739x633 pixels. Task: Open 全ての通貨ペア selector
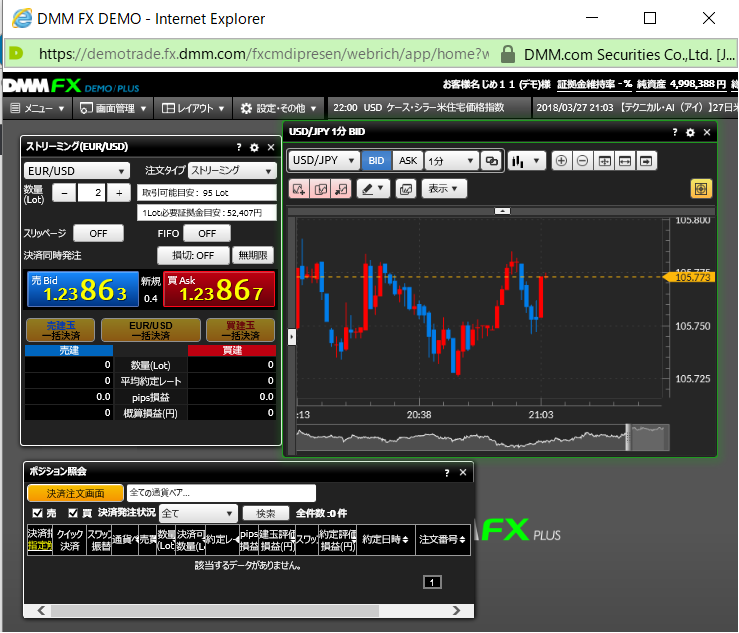pyautogui.click(x=221, y=493)
